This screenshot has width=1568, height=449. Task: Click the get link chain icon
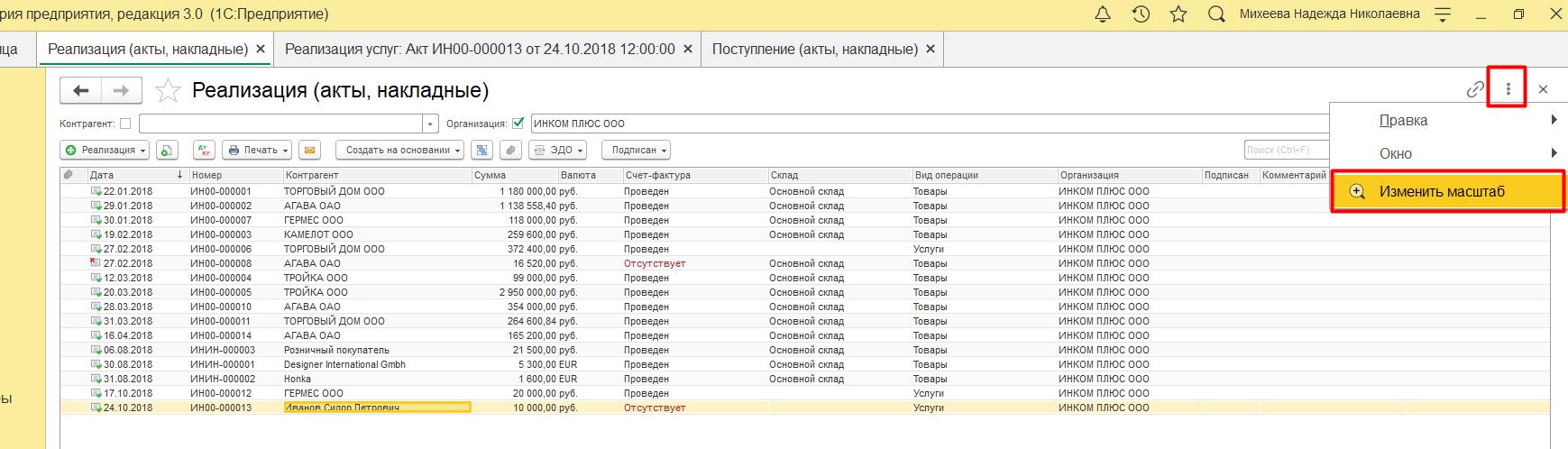click(1475, 89)
